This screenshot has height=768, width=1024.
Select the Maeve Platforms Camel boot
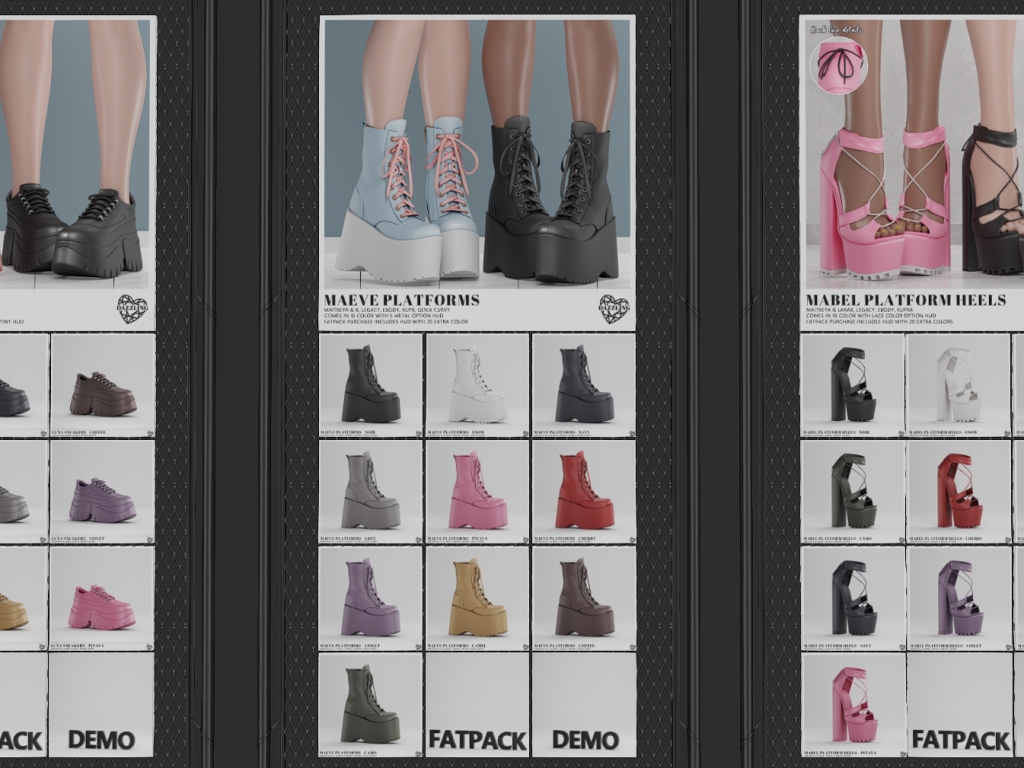point(477,598)
